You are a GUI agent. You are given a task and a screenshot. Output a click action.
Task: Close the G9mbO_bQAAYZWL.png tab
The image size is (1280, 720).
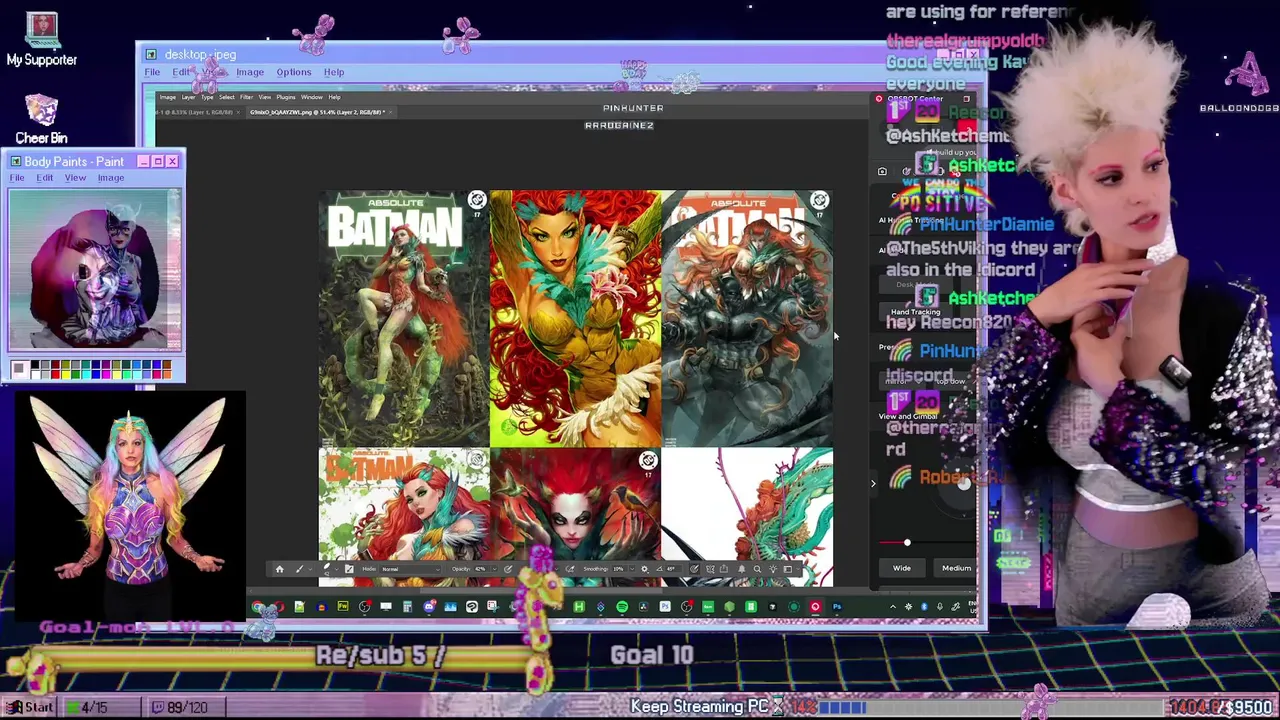click(391, 112)
